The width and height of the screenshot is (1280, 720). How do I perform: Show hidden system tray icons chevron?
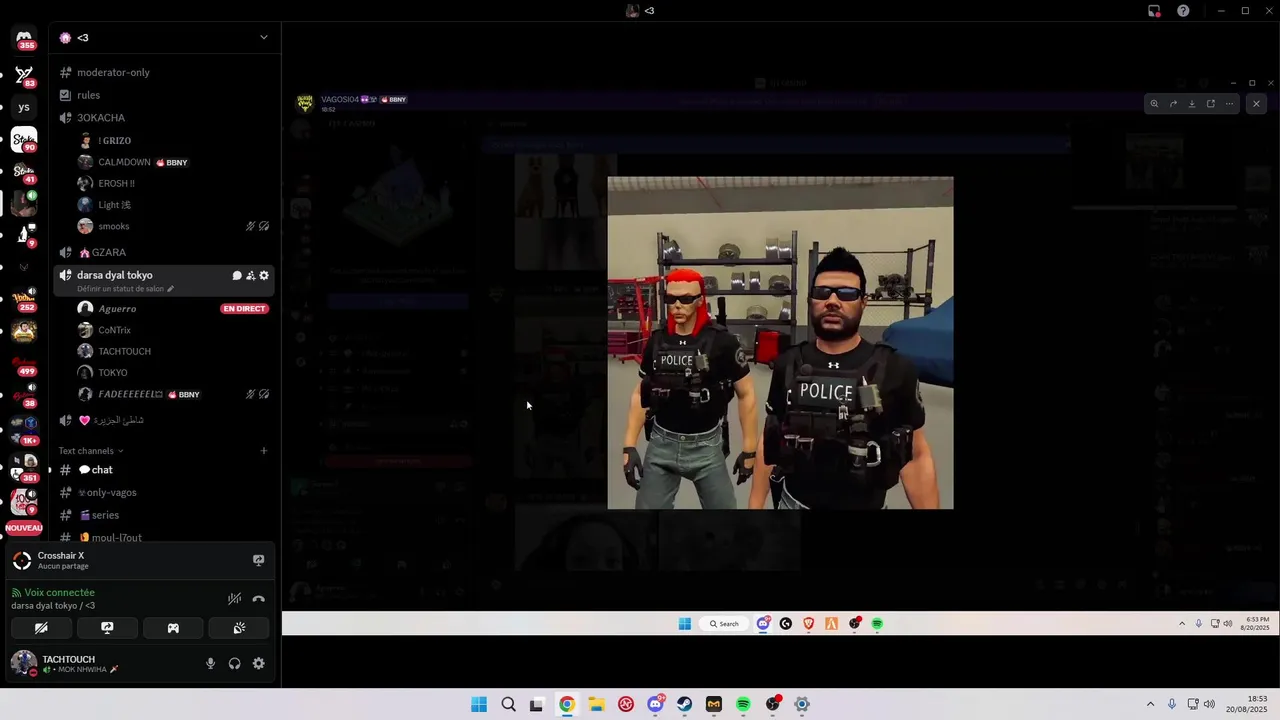1150,704
